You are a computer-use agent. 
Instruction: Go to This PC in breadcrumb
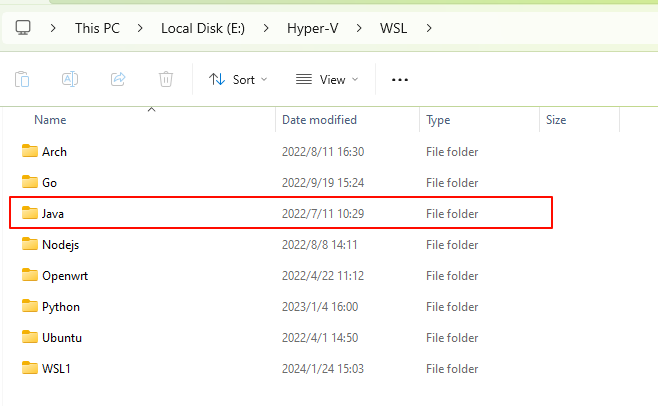click(x=99, y=27)
